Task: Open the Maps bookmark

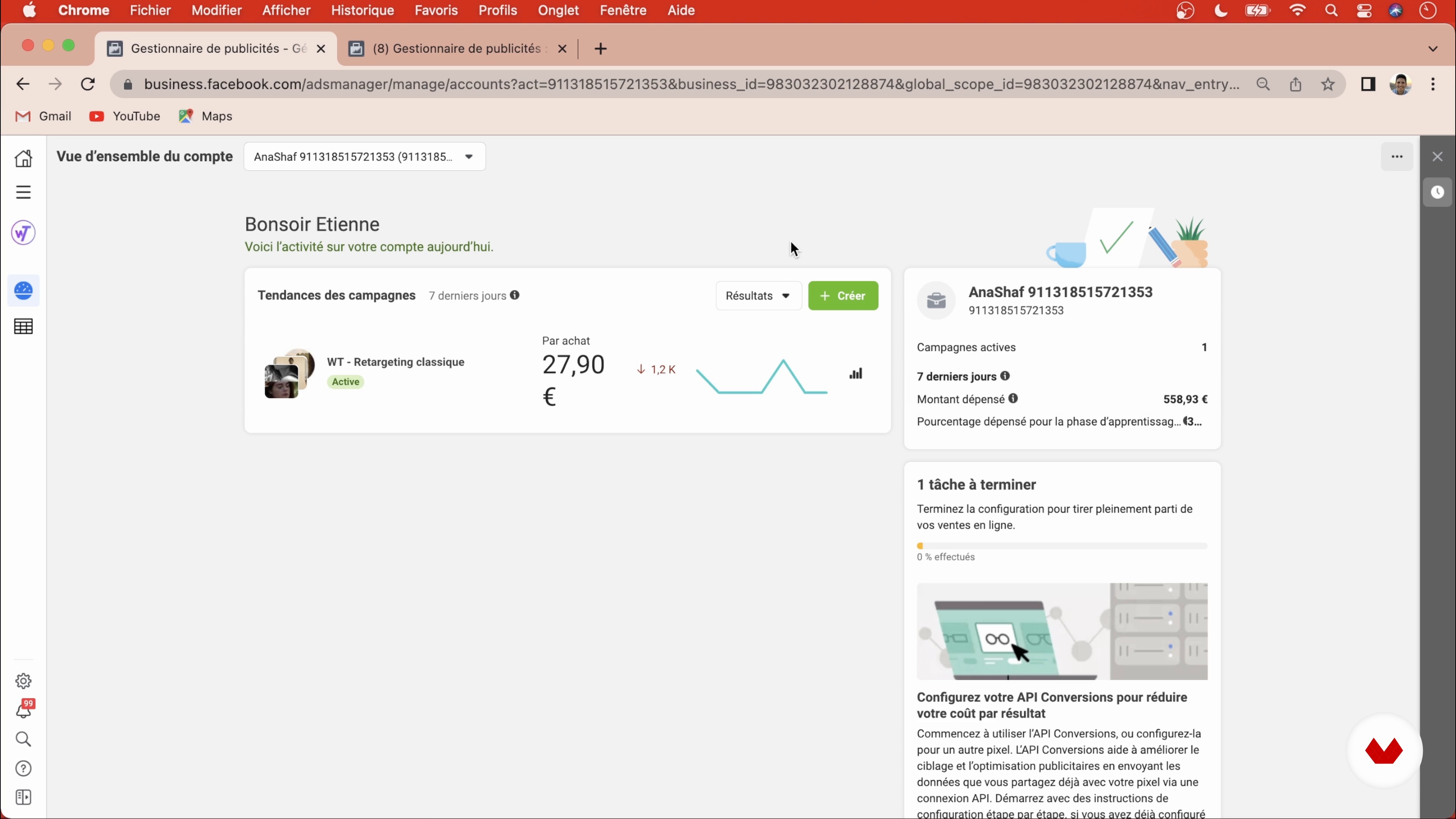Action: pyautogui.click(x=206, y=116)
